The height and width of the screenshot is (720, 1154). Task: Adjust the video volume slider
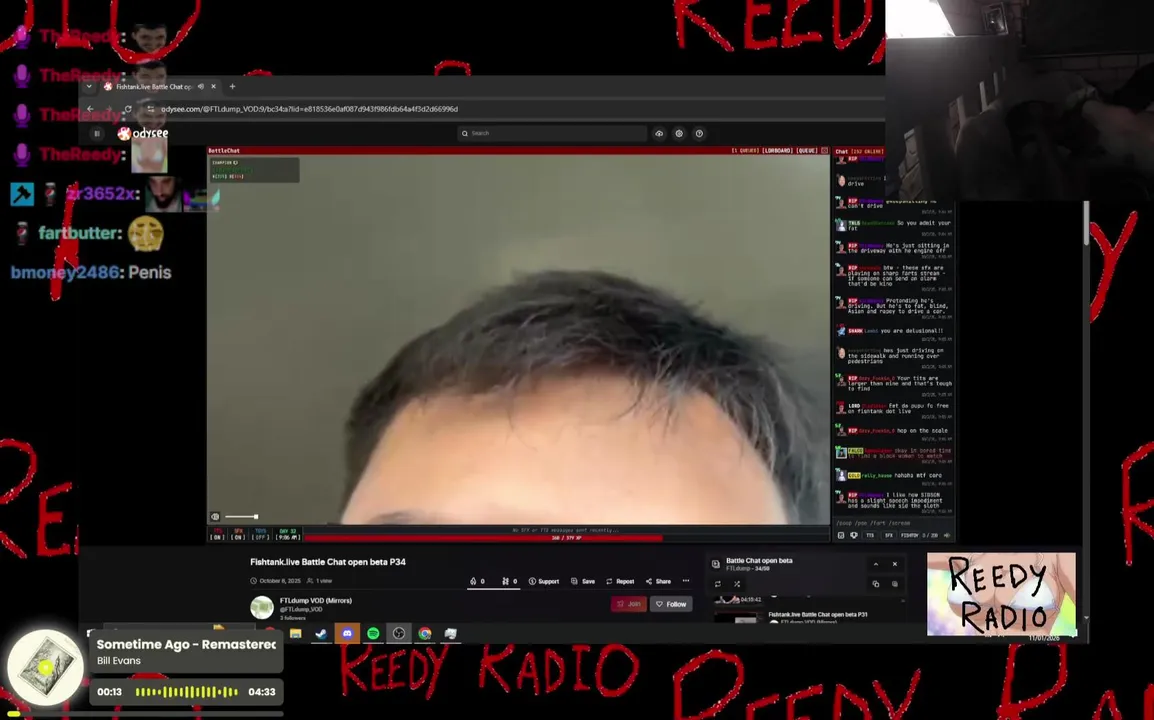pyautogui.click(x=241, y=517)
